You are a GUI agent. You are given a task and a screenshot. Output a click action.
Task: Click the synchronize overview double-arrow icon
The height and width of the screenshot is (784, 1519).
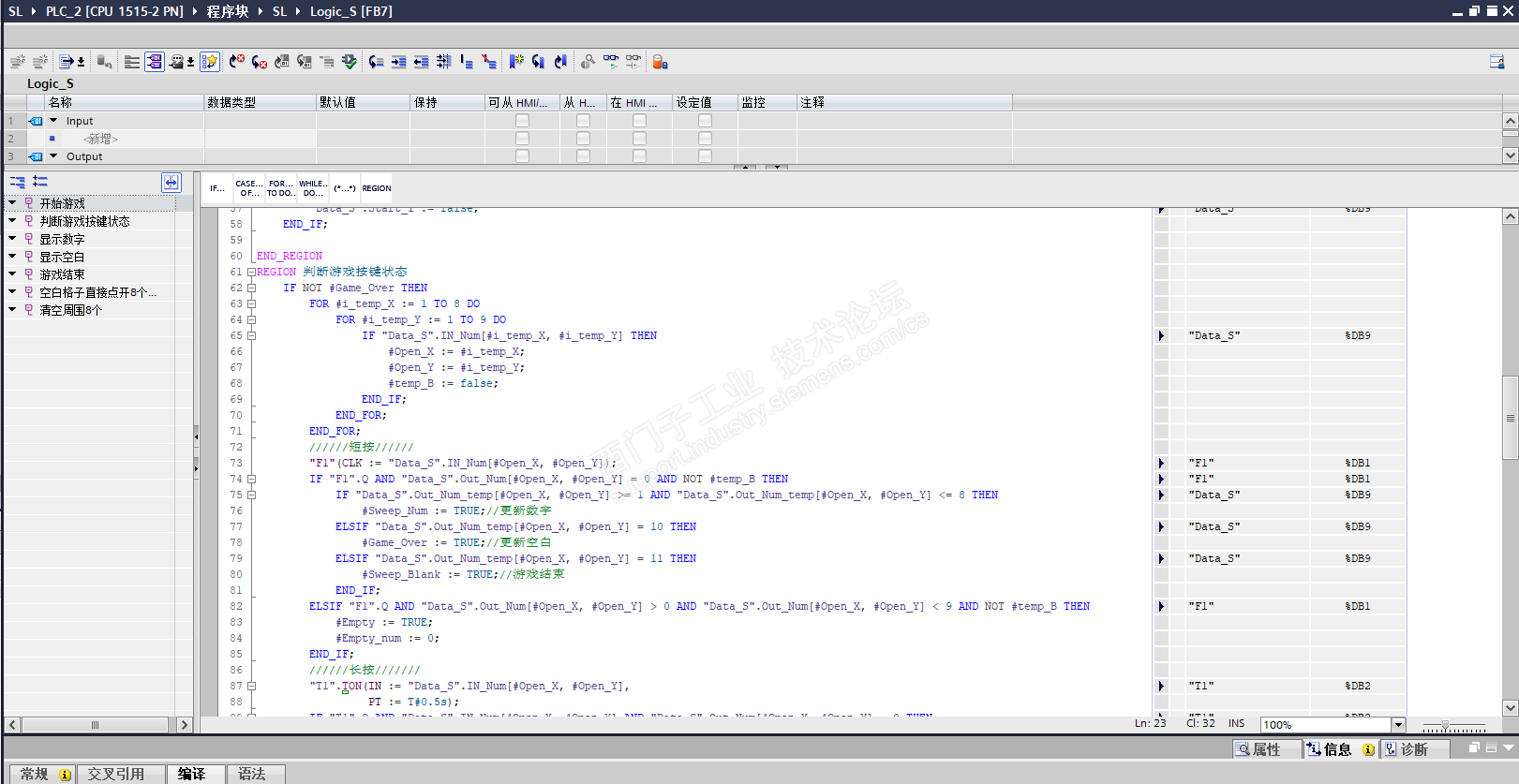[171, 182]
